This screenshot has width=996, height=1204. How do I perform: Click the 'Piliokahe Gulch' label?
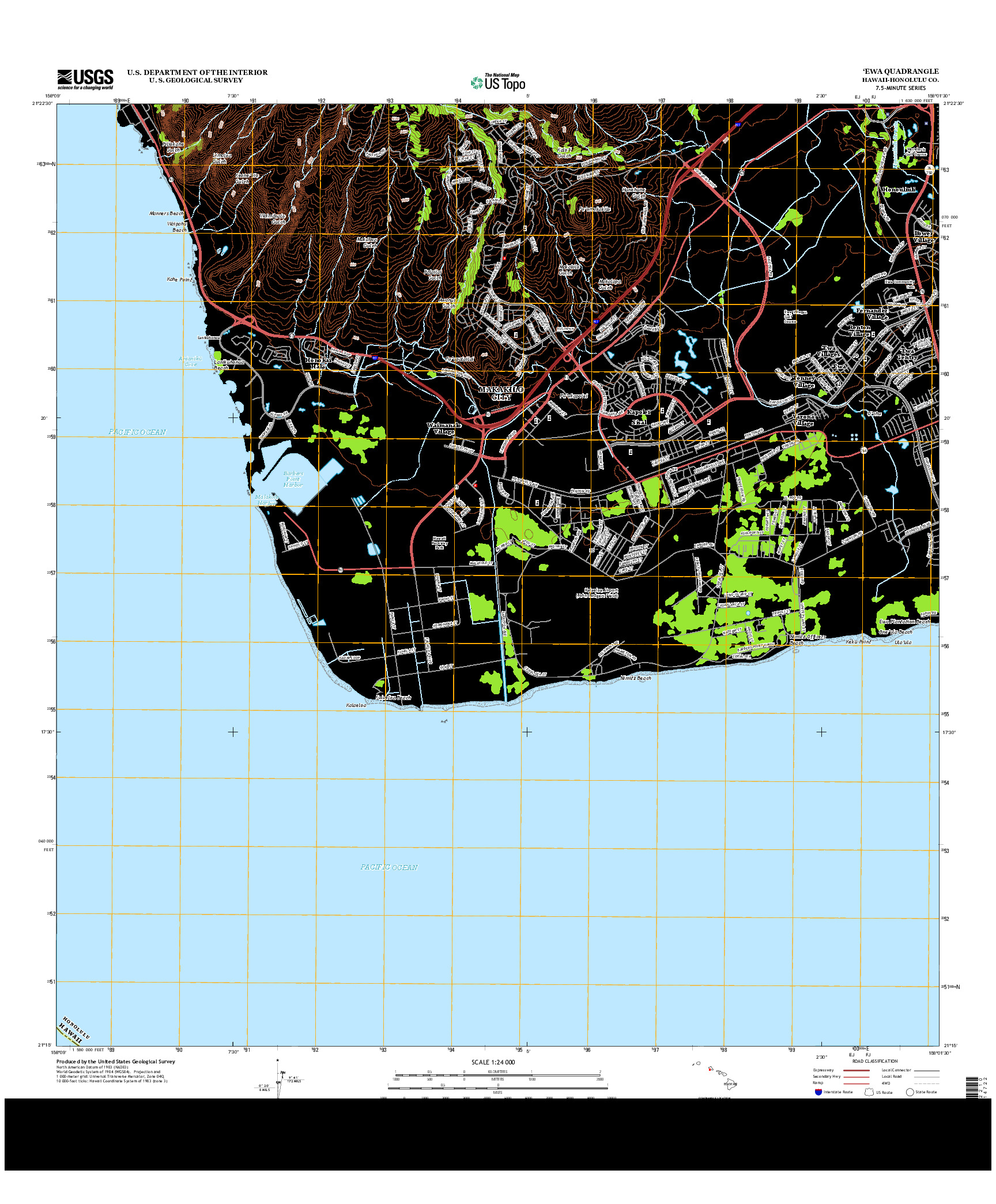coord(173,147)
